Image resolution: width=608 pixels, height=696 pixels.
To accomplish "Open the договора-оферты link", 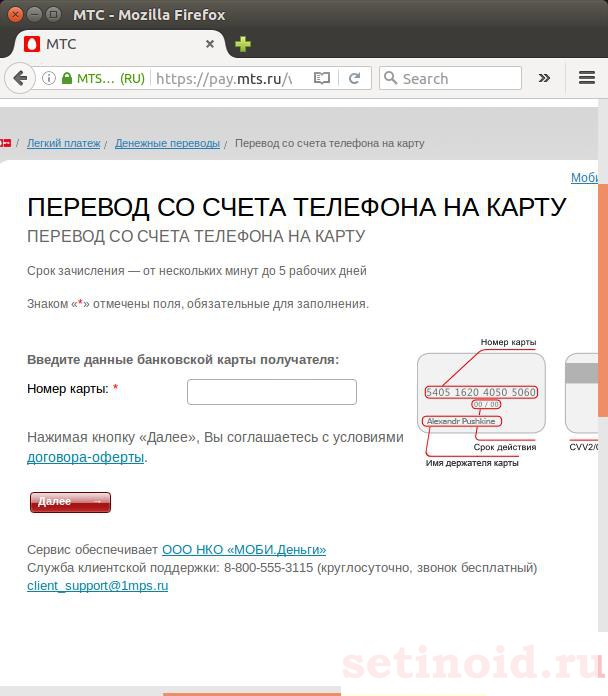I will point(86,457).
